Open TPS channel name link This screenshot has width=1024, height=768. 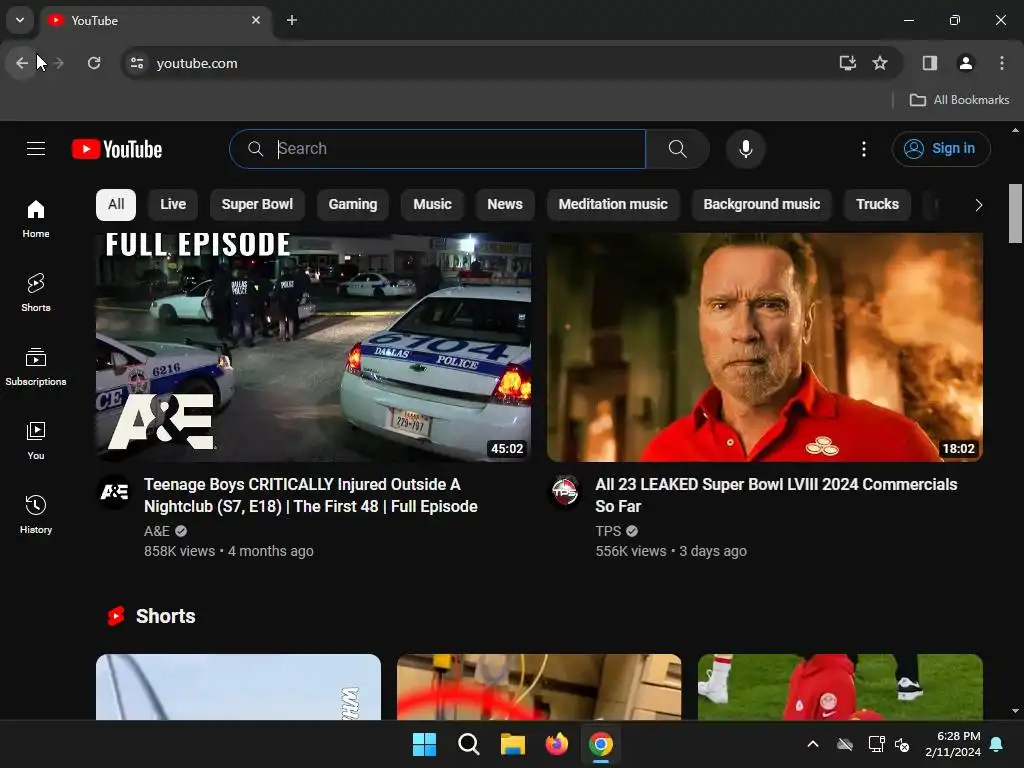[x=608, y=531]
